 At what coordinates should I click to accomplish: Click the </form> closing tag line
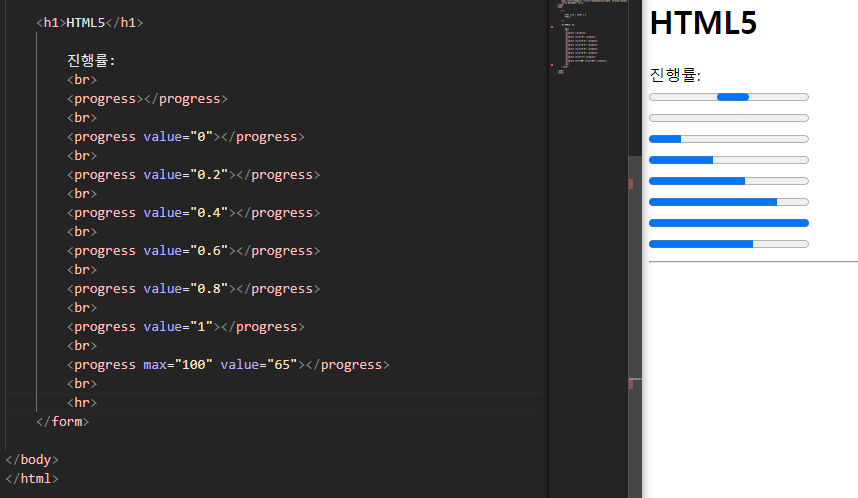[x=62, y=422]
